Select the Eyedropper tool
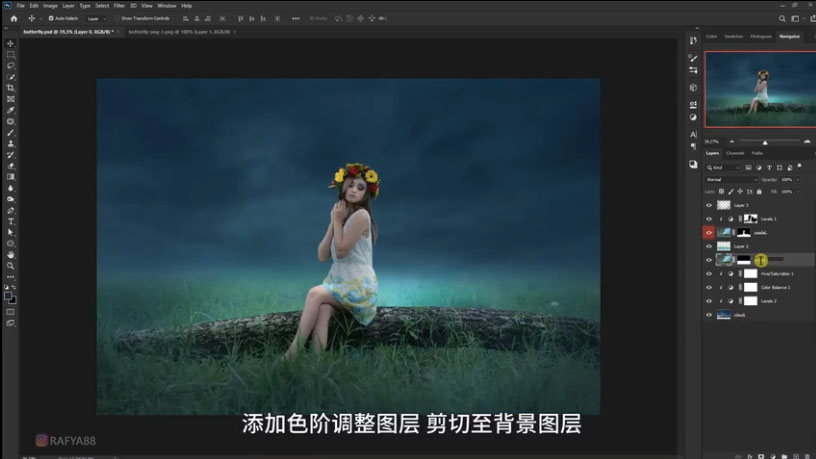Screen dimensions: 816x459 [10, 110]
